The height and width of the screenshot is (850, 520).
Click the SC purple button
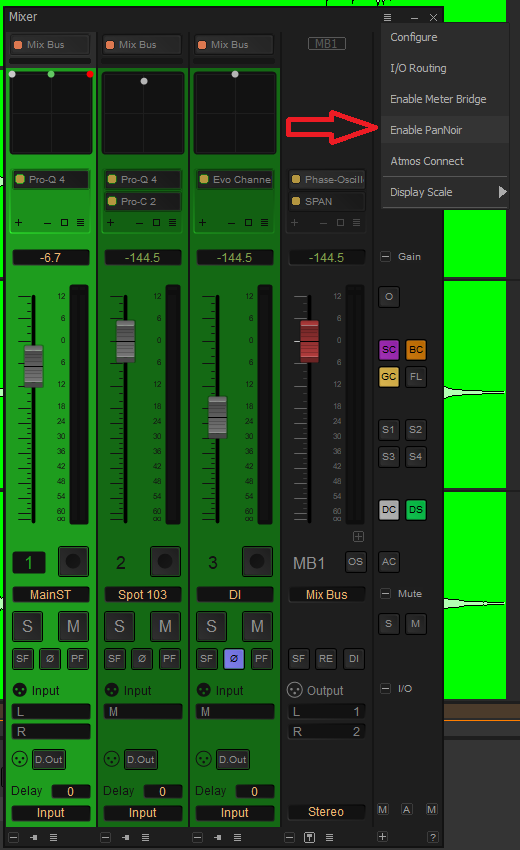389,350
